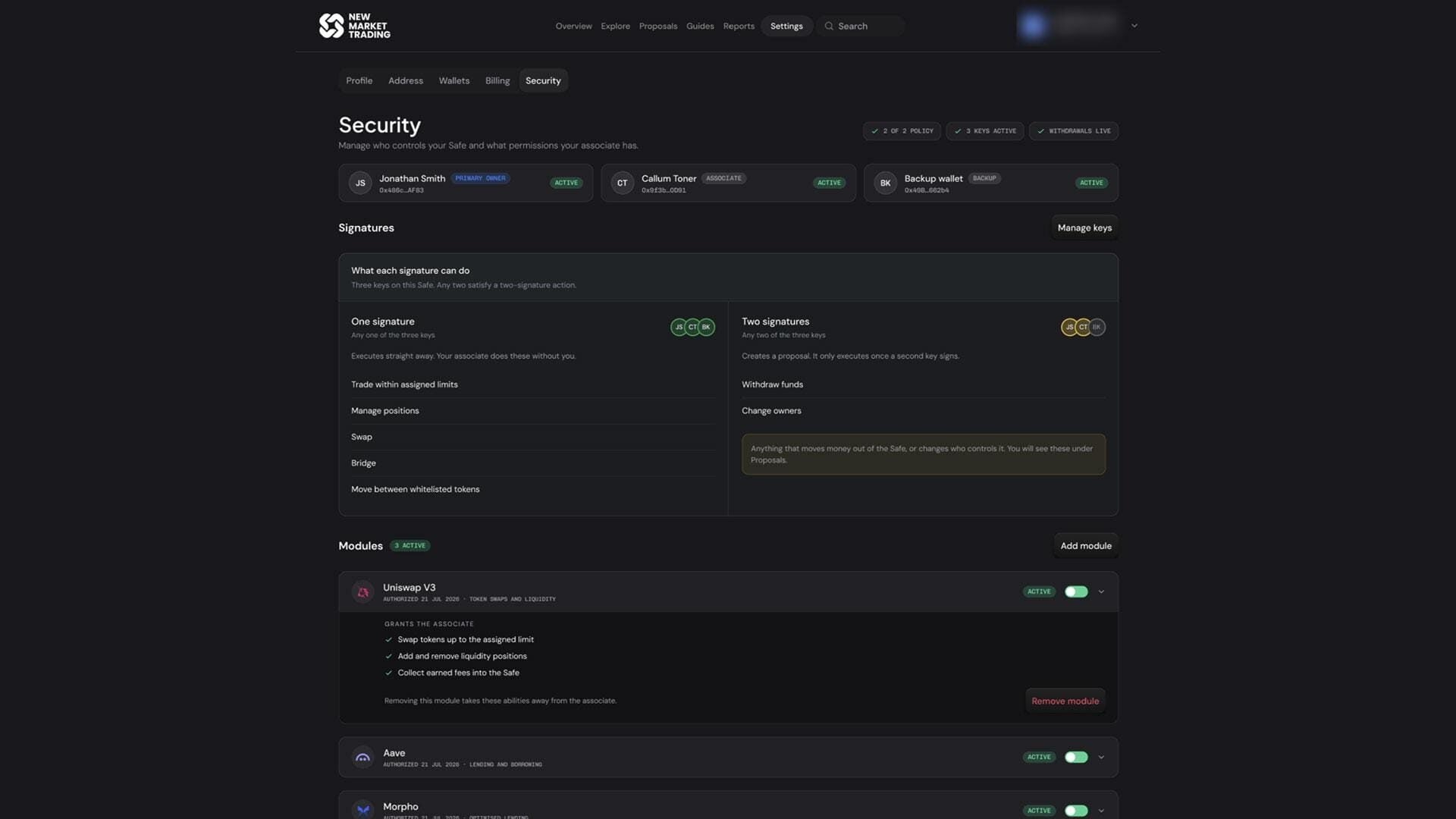1456x819 pixels.
Task: Collapse the Uniswap V3 module chevron
Action: click(1101, 591)
